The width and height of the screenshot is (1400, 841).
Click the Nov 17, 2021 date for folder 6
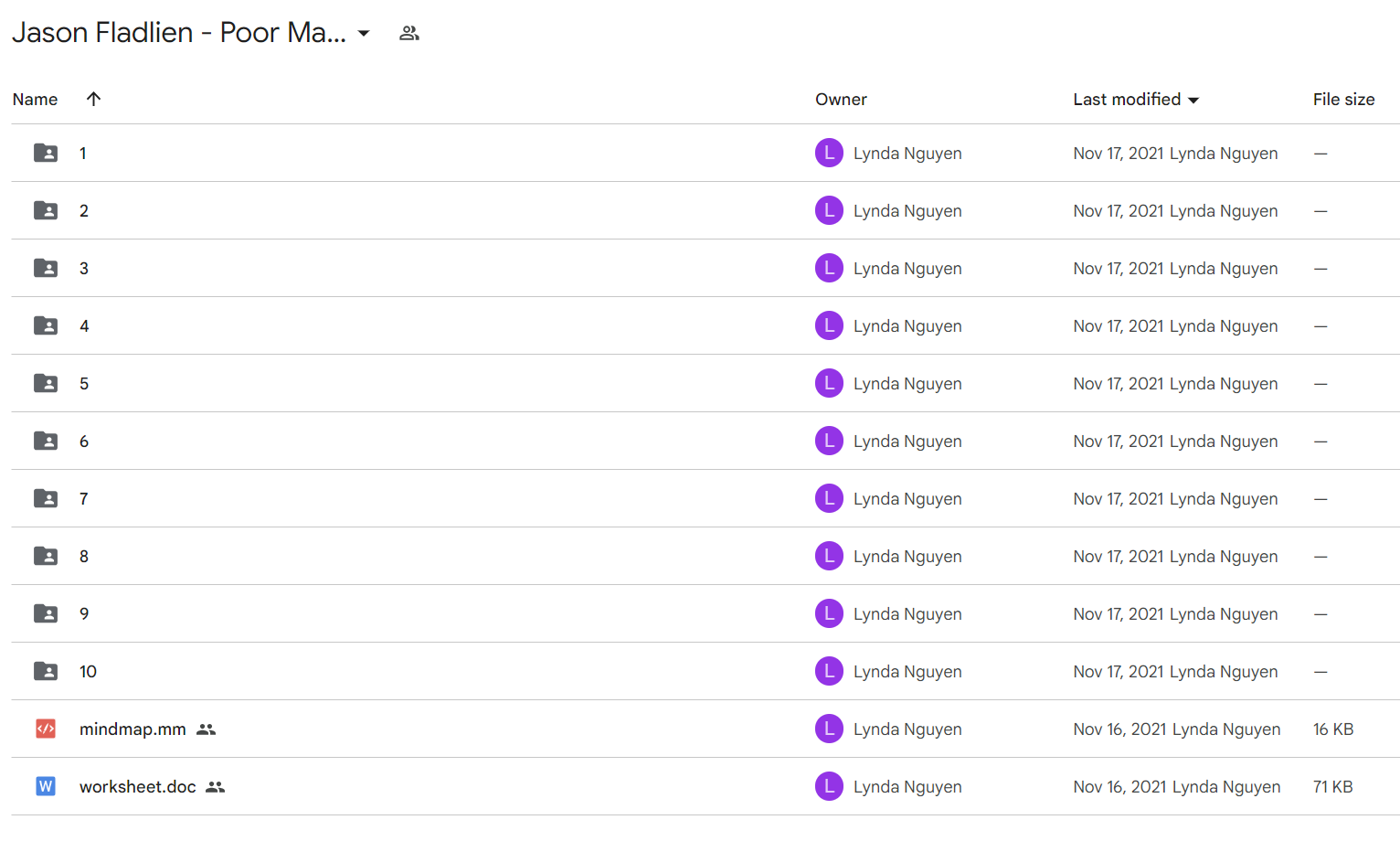(1119, 442)
